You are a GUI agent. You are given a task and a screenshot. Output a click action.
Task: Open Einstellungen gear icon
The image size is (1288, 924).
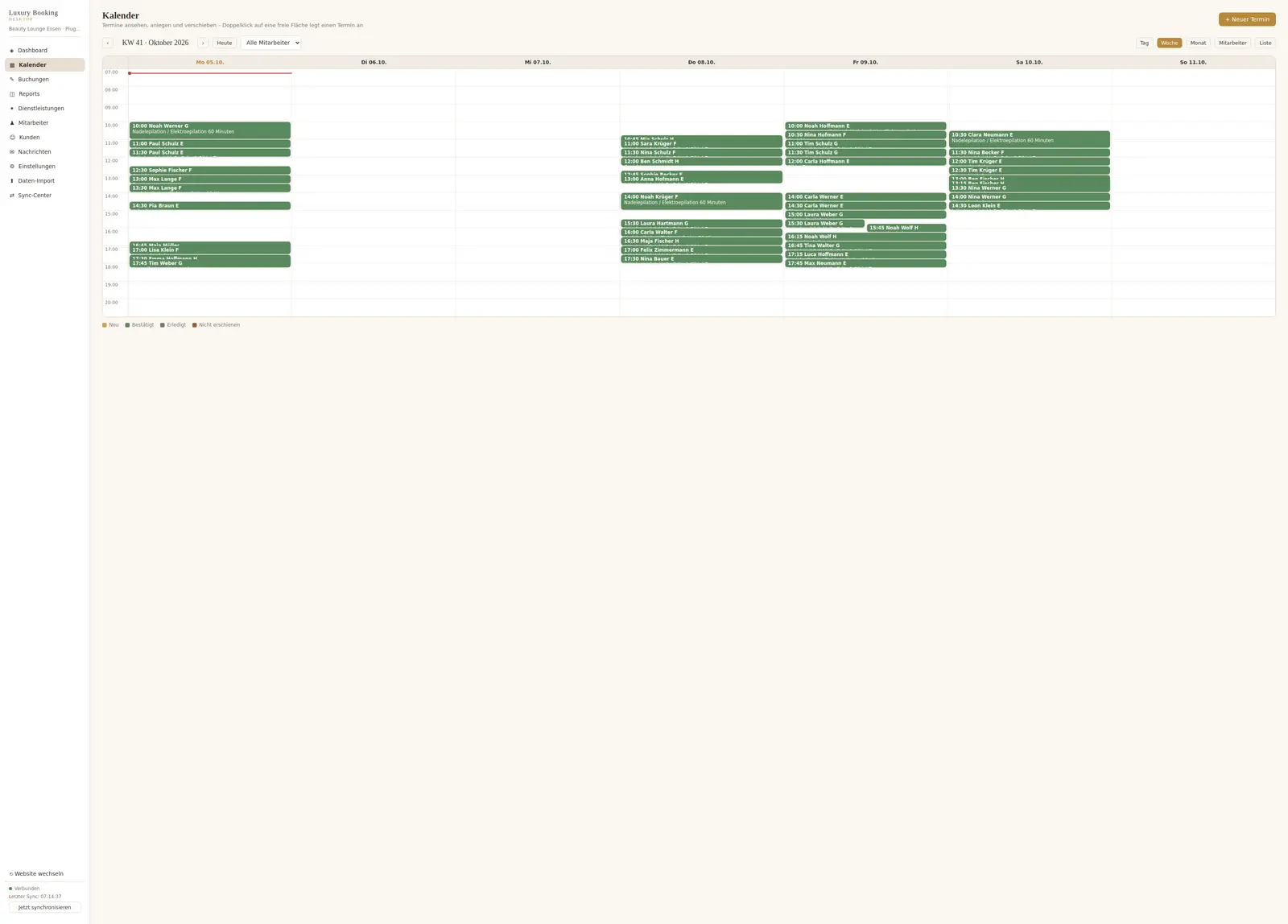11,167
